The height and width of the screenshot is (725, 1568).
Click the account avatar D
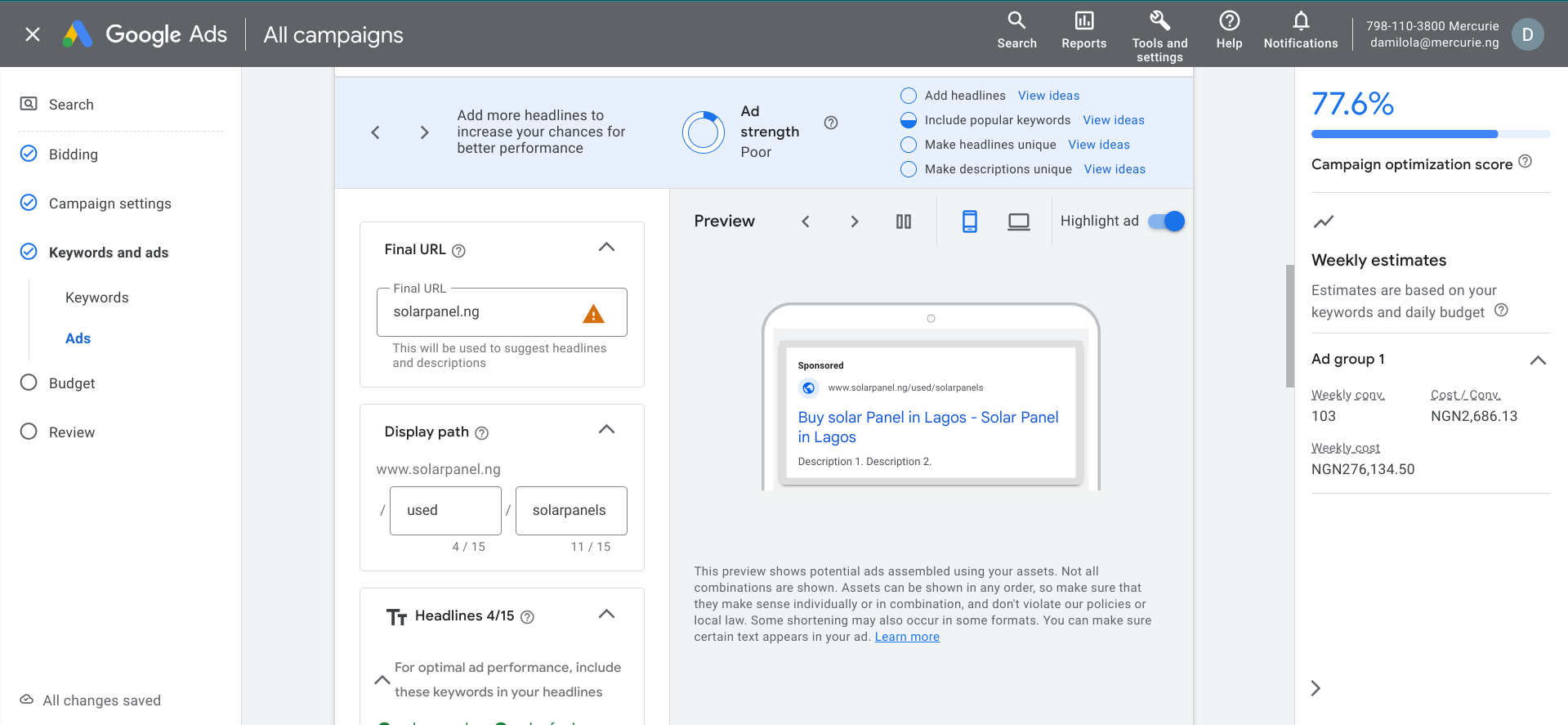1527,34
